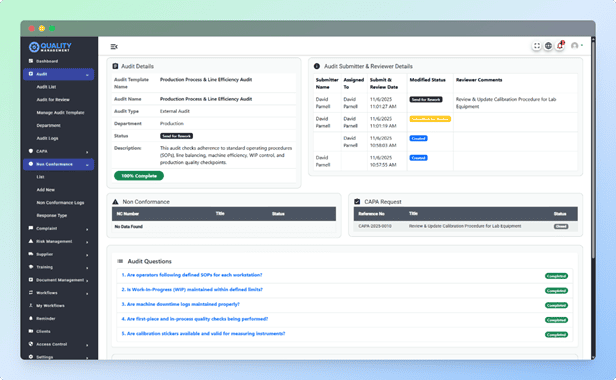Viewport: 616px width, 380px height.
Task: Click the Workflows icon in the sidebar
Action: pyautogui.click(x=31, y=292)
